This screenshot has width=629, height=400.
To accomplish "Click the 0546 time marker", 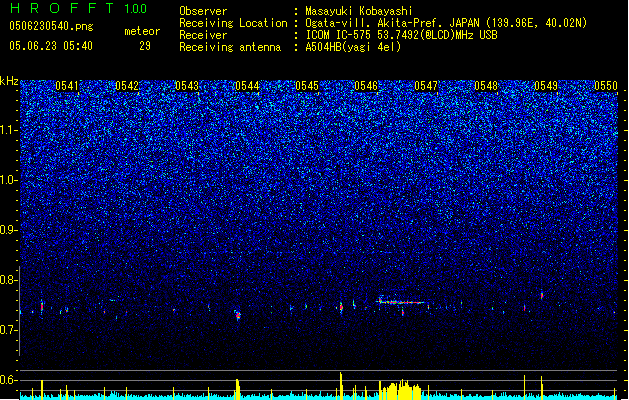I will 366,86.
